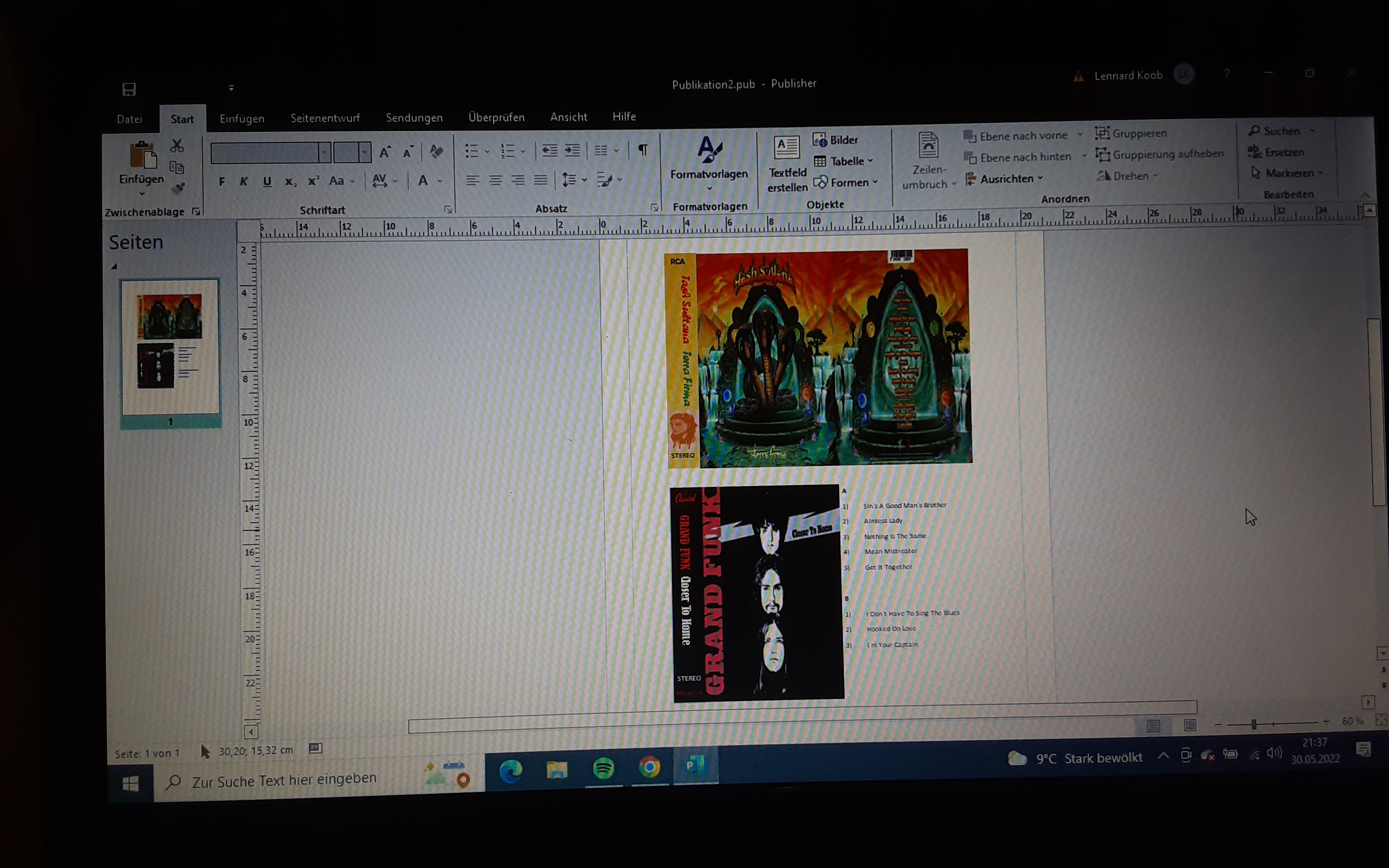This screenshot has height=868, width=1389.
Task: Click Ersetzen replace command
Action: (x=1275, y=152)
